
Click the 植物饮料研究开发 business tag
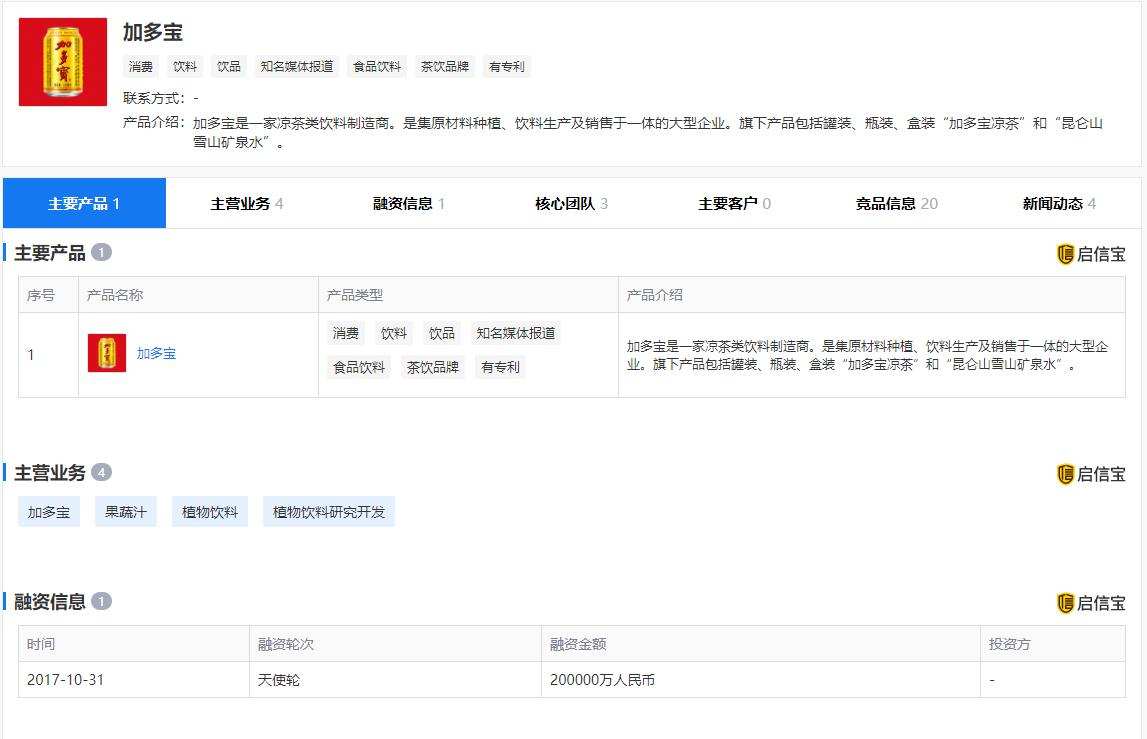pos(329,511)
